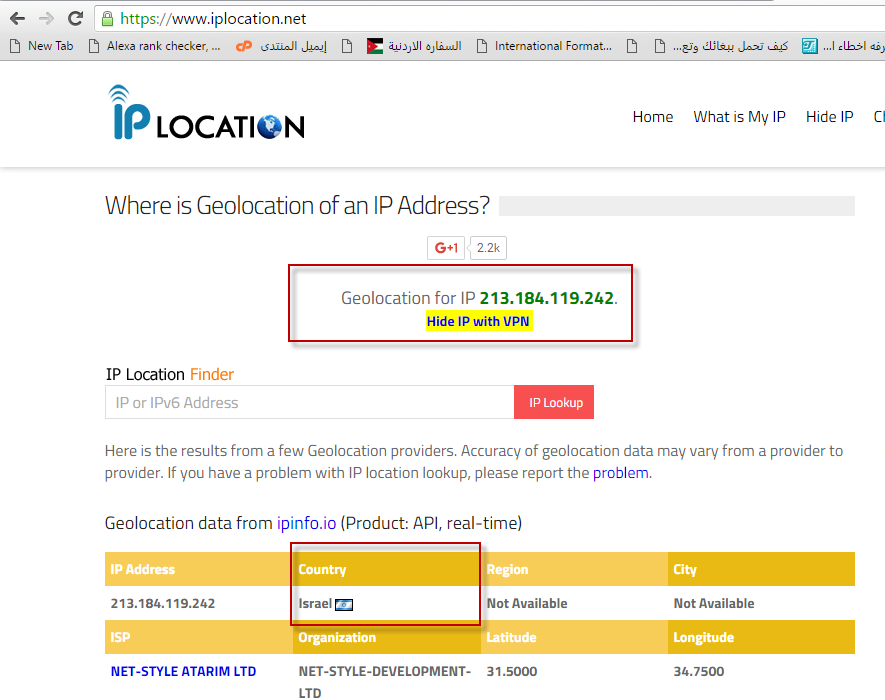Open the International Format bookmark

(x=544, y=46)
